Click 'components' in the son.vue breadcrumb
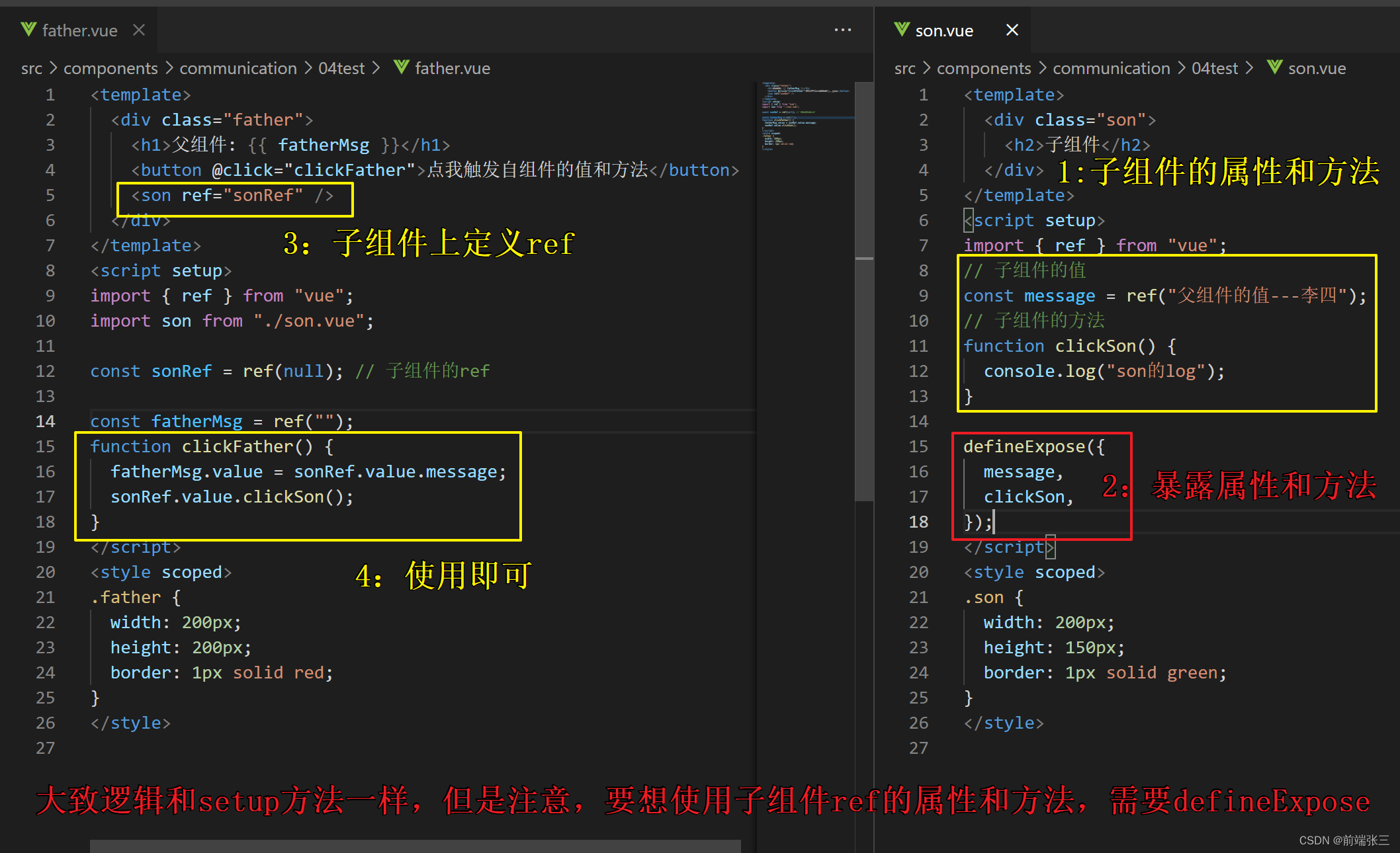 tap(984, 68)
